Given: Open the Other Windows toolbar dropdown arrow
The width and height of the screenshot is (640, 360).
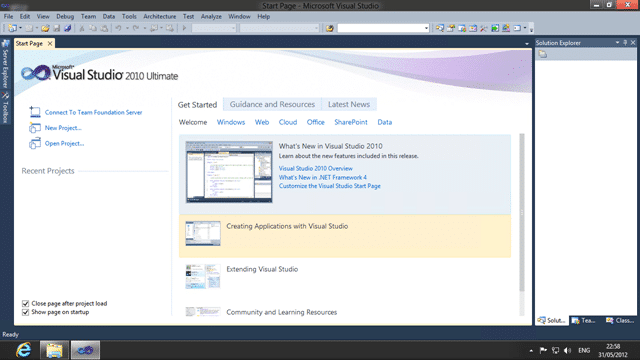Looking at the screenshot, I should point(525,28).
